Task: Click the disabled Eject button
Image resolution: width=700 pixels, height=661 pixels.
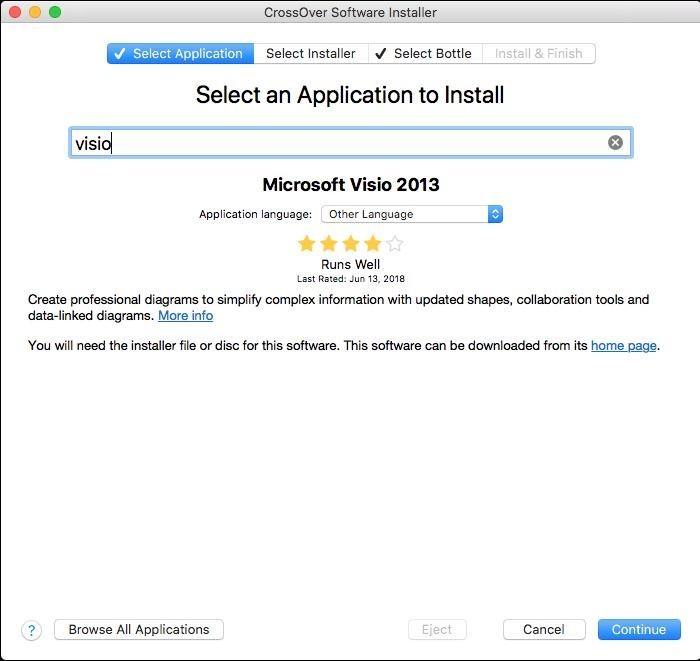Action: click(437, 629)
